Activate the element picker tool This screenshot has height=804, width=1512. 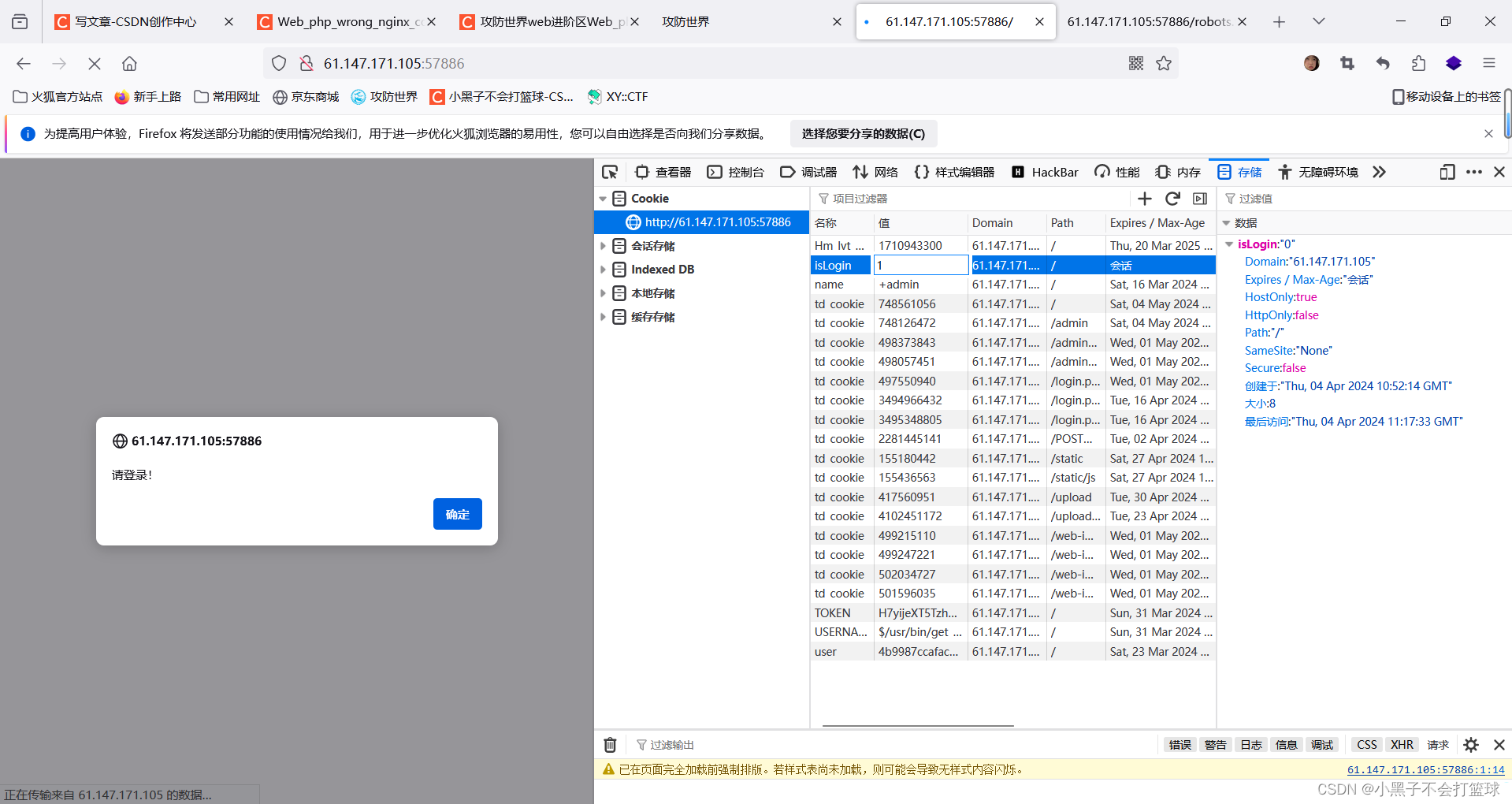click(609, 171)
